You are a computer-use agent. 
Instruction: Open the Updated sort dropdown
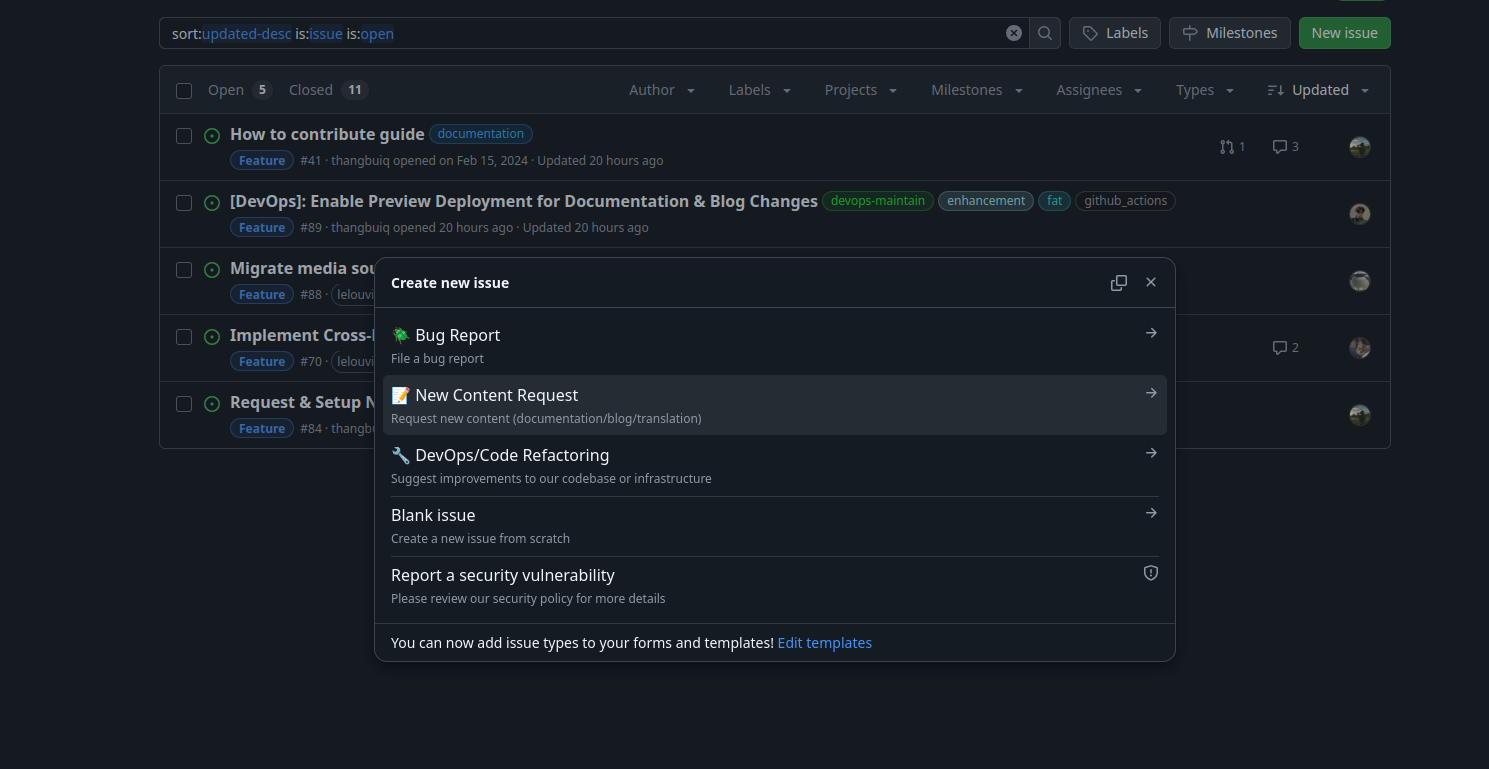pyautogui.click(x=1316, y=89)
